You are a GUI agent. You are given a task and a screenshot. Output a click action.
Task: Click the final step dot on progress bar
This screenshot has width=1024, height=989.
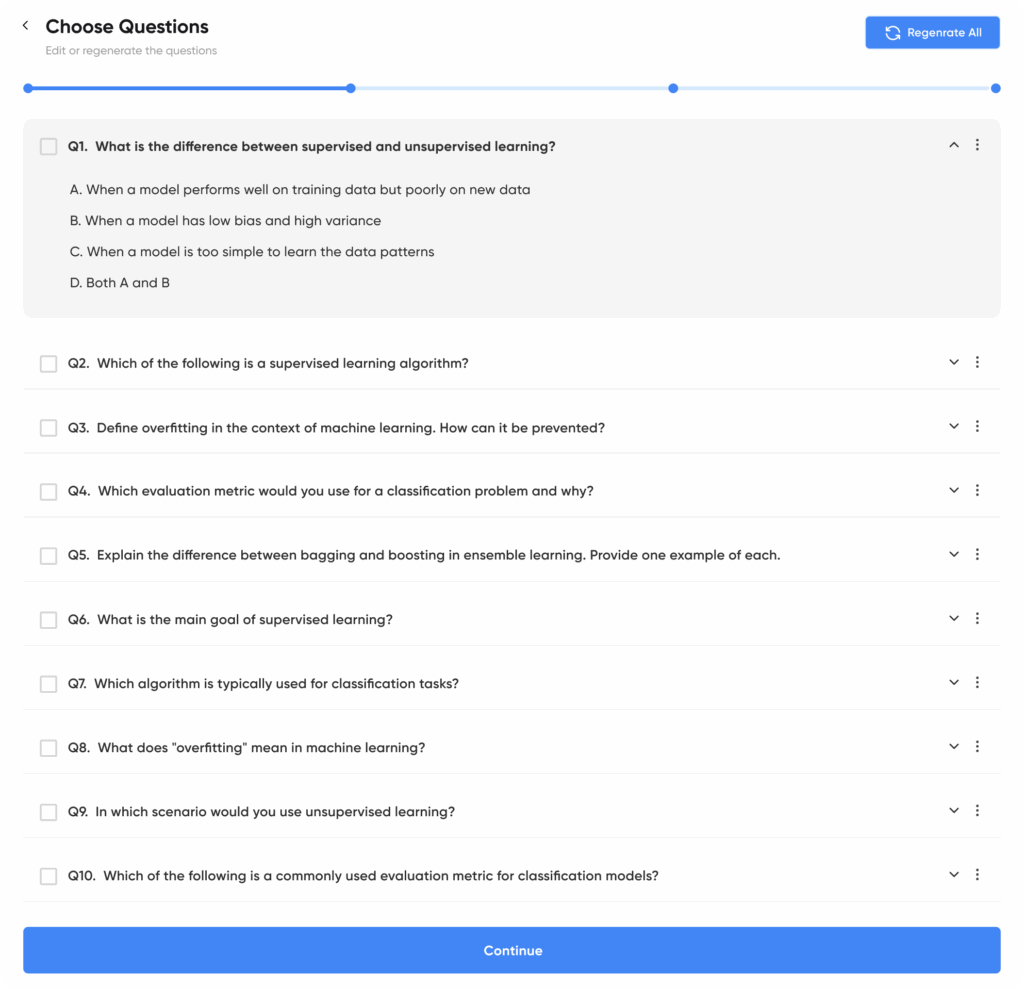tap(995, 88)
